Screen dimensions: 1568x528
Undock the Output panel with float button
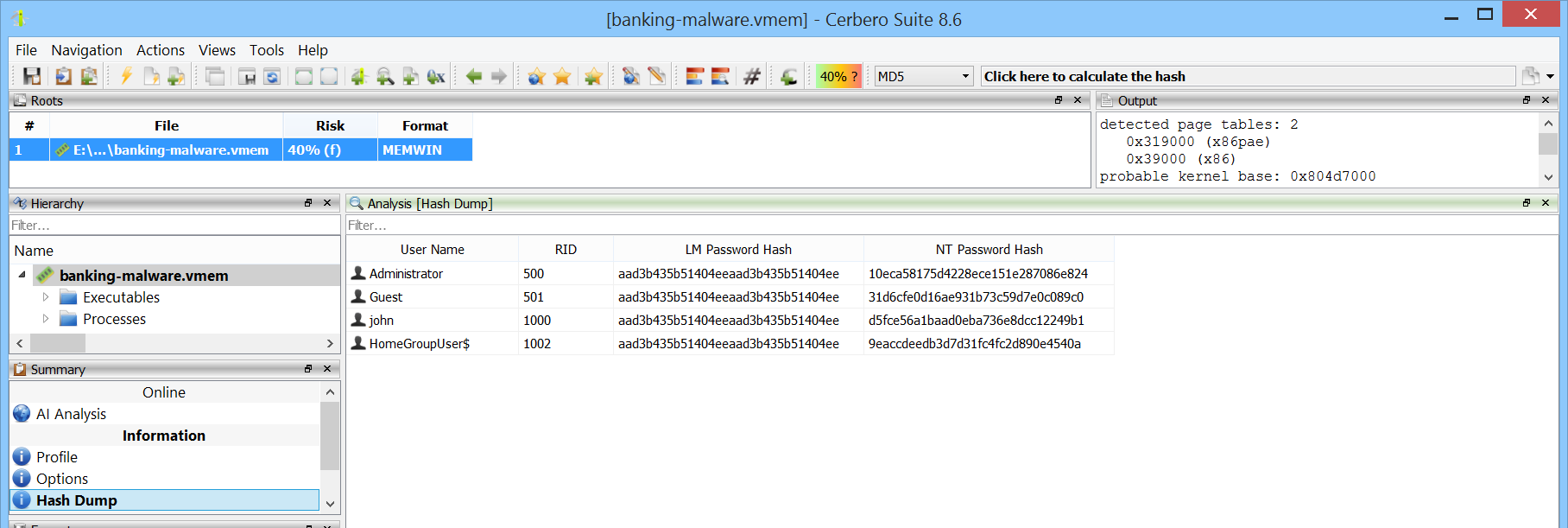(1526, 100)
